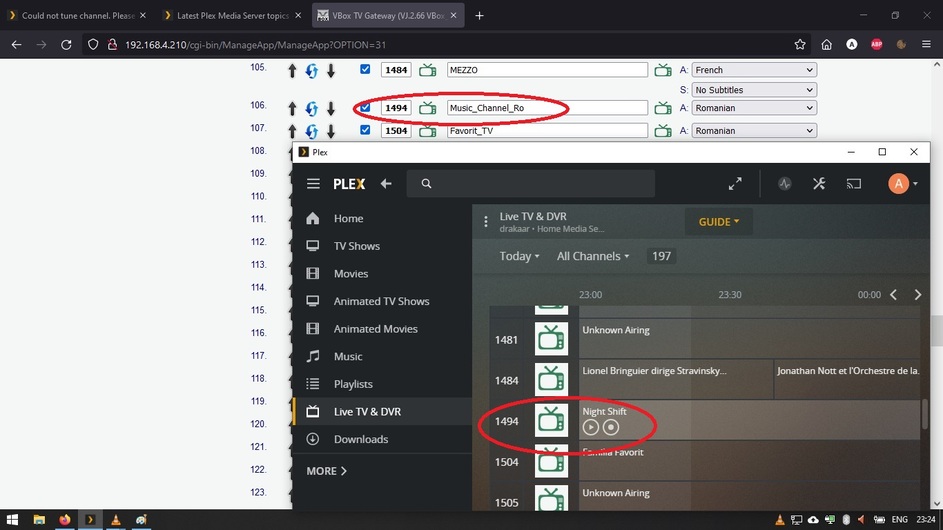
Task: Click TV icon right of Music_Channel_Ro name
Action: [663, 108]
